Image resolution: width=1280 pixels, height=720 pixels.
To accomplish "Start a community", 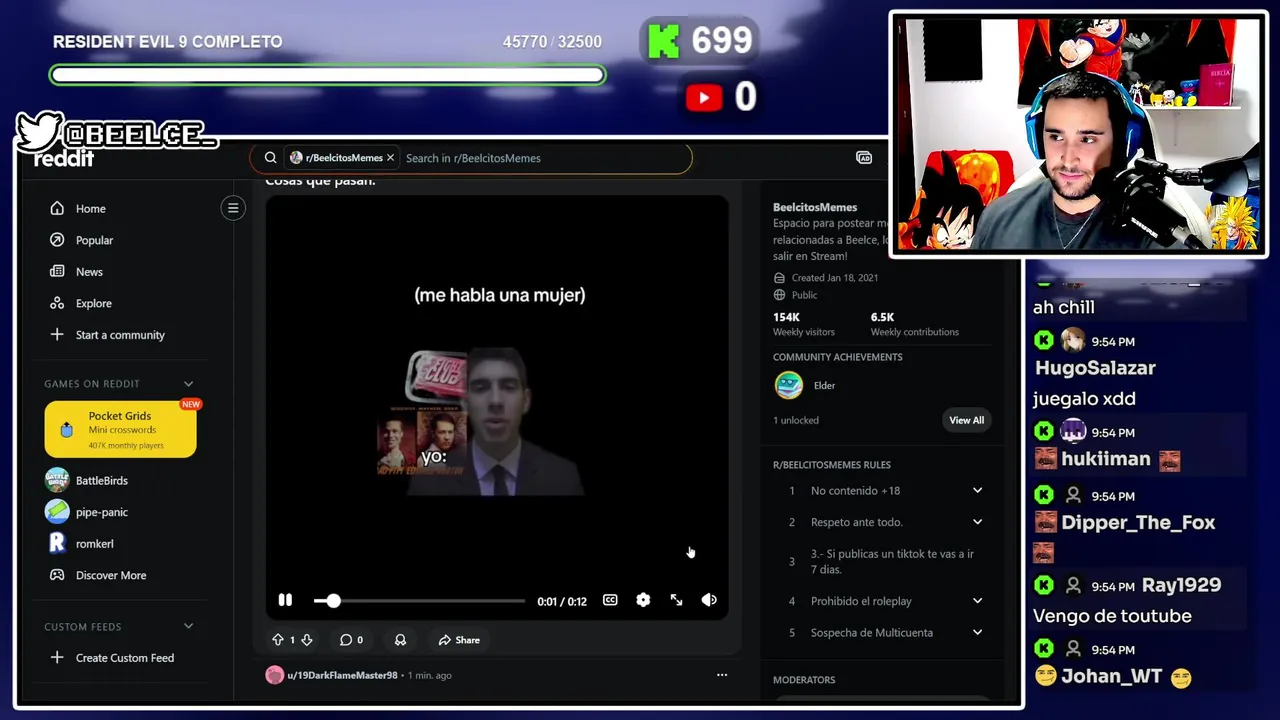I will (x=121, y=335).
